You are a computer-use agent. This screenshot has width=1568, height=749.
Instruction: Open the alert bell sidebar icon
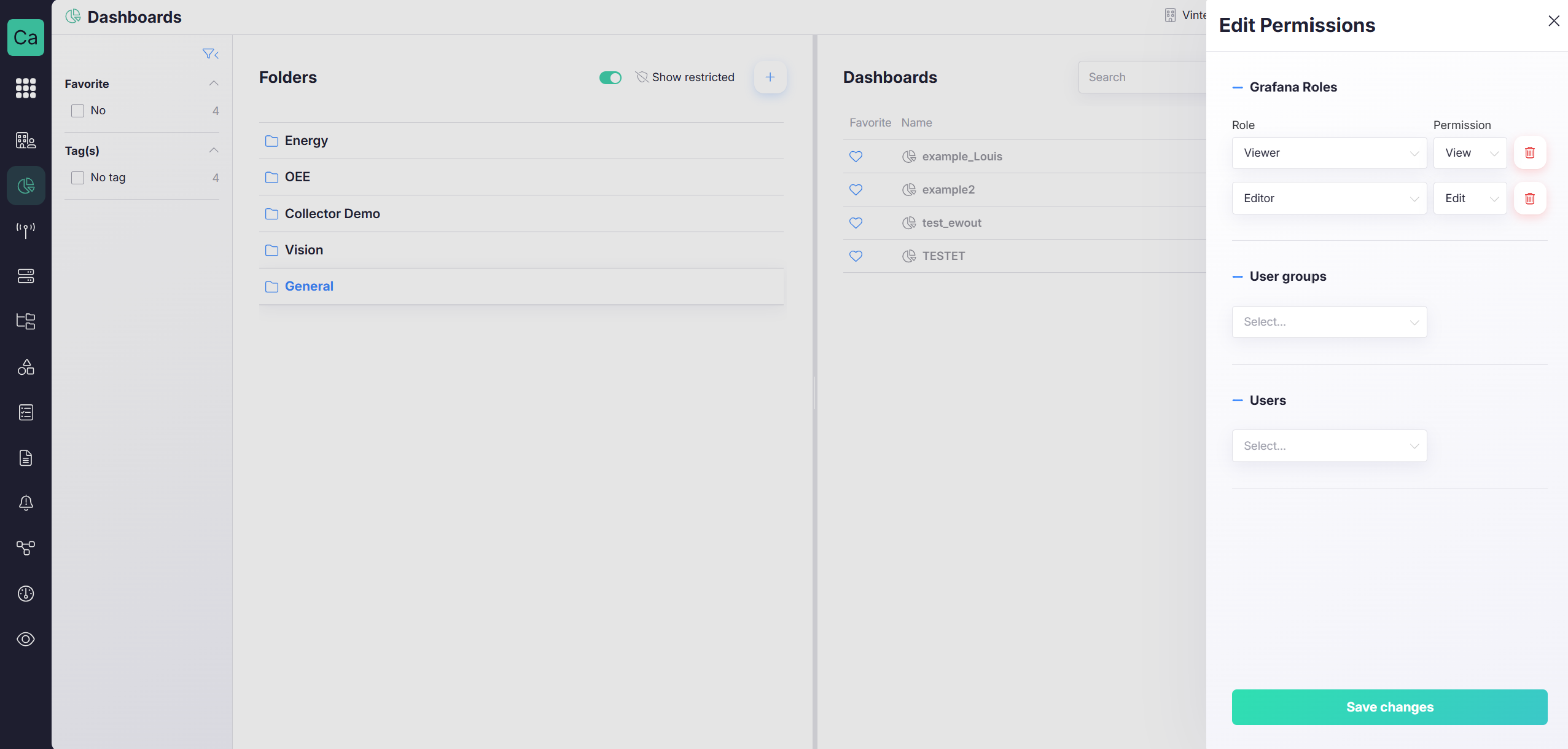pos(26,503)
